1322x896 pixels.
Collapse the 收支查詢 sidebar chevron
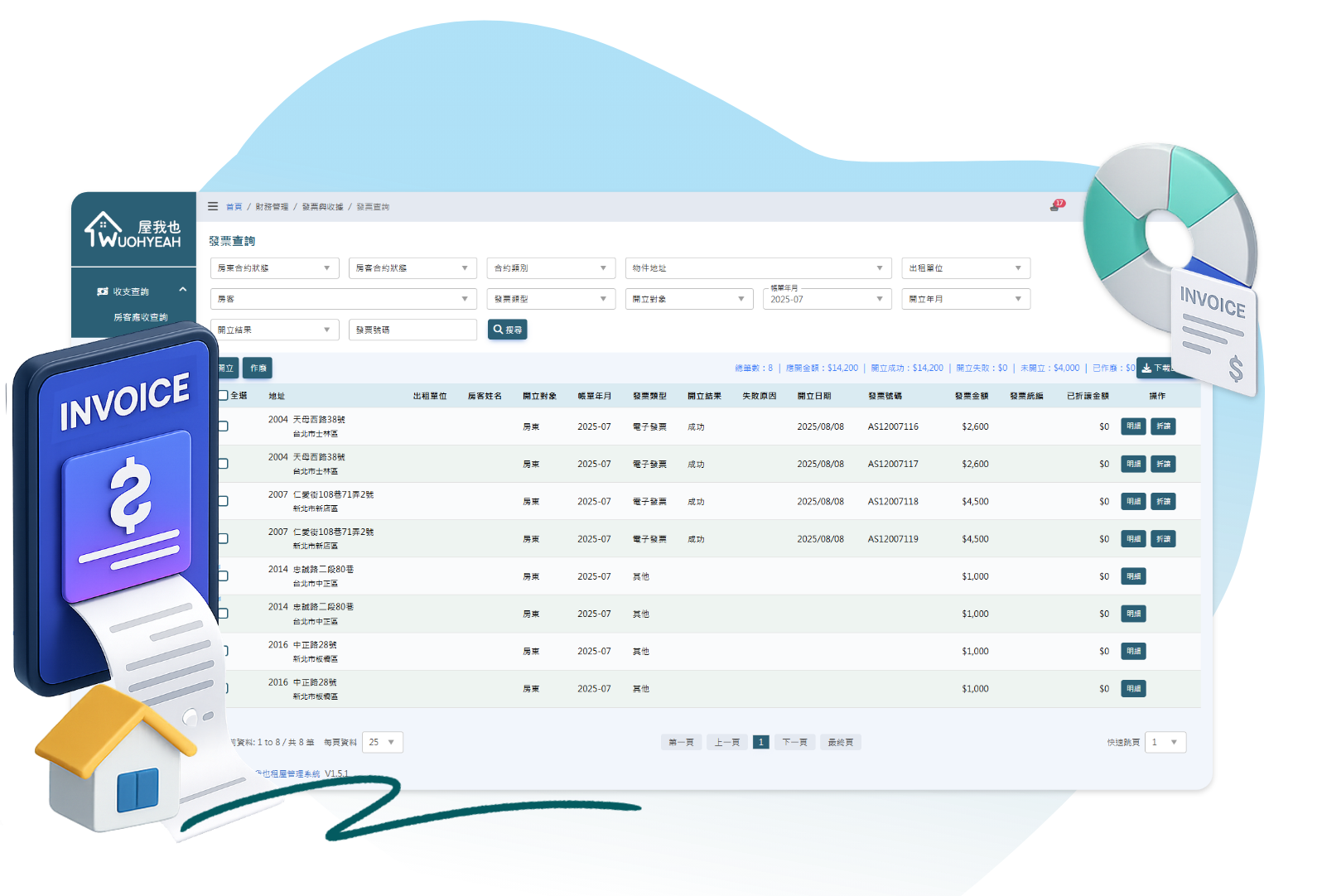(182, 290)
